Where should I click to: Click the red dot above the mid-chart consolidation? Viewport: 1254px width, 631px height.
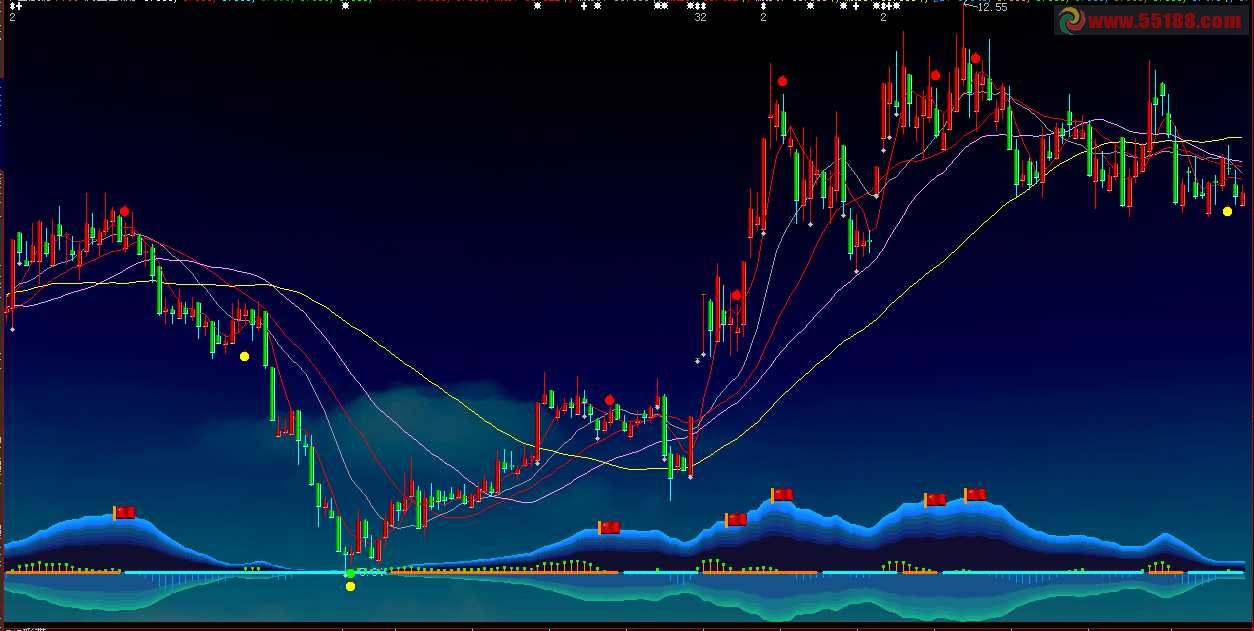609,400
